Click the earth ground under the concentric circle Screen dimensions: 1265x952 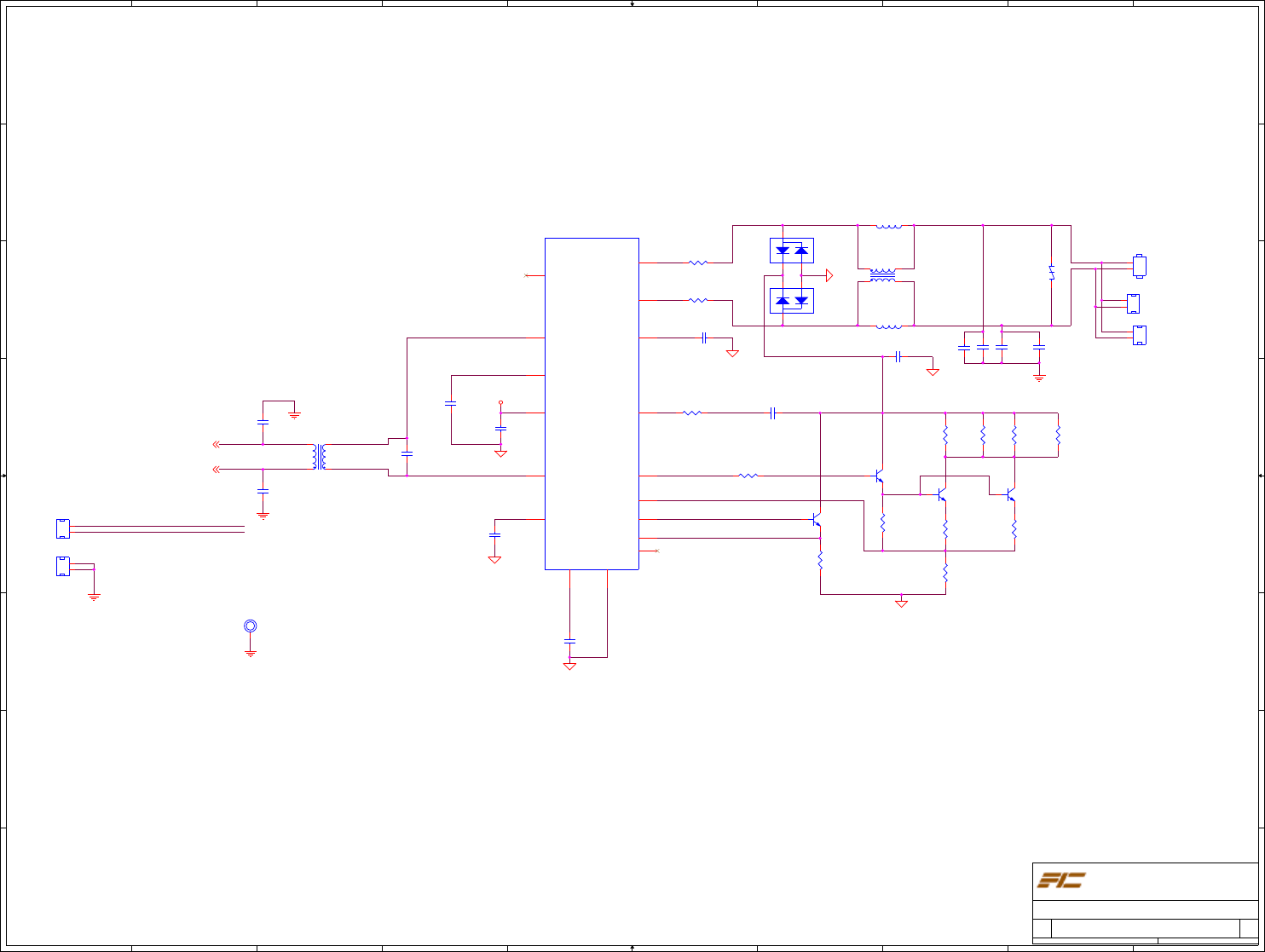[x=251, y=653]
